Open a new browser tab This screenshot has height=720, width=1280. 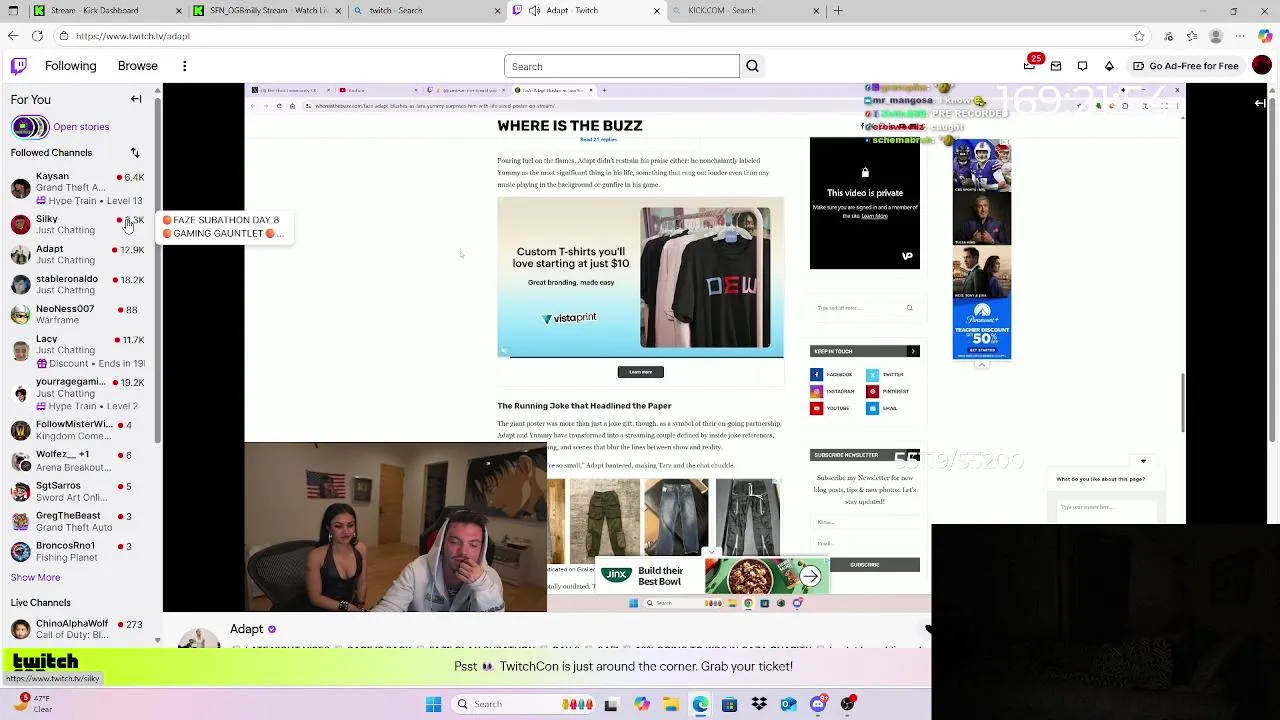(x=838, y=10)
